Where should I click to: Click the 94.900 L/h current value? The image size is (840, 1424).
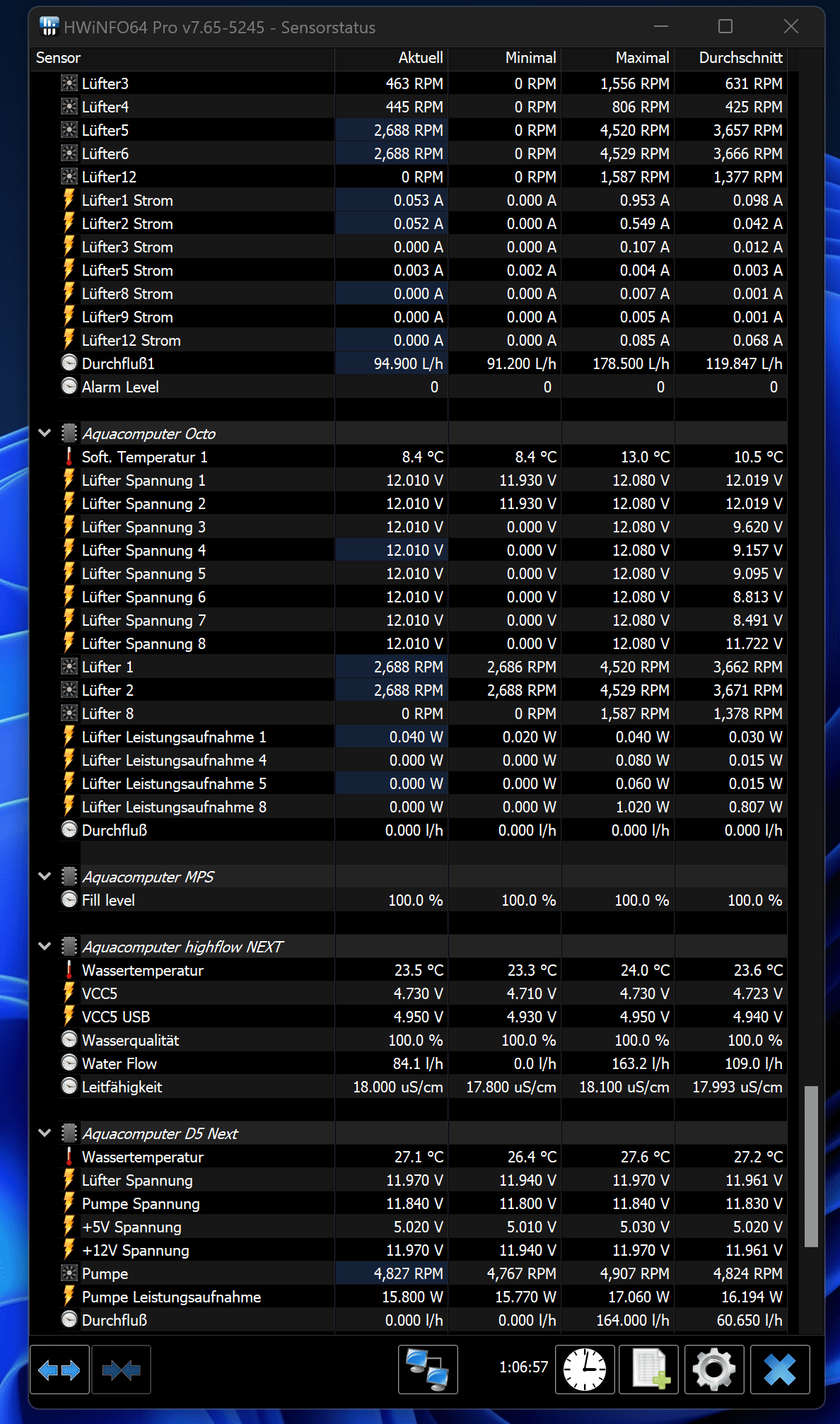(408, 363)
